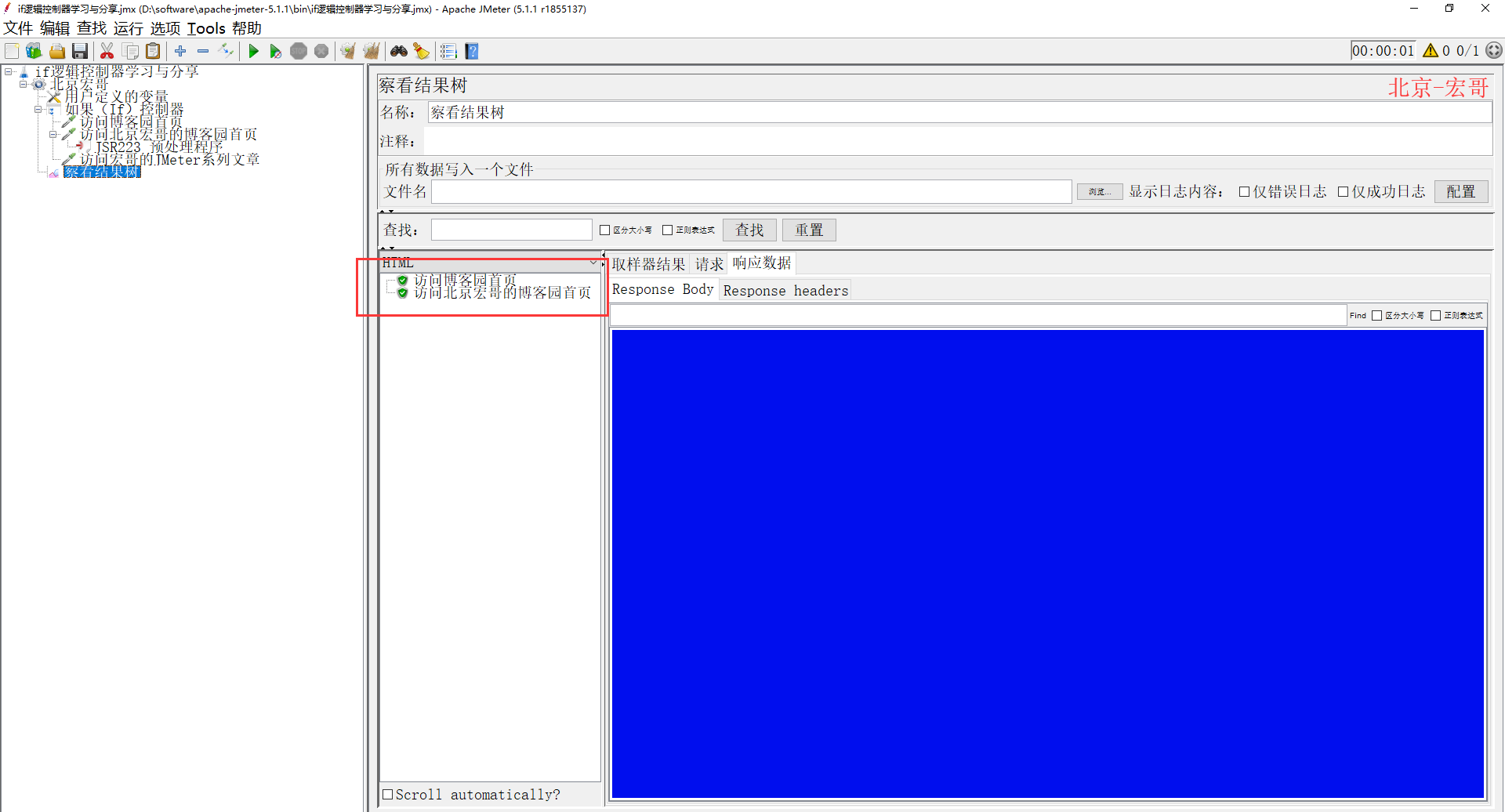Select 访问博客园首页 result entry
The image size is (1505, 812).
(465, 280)
